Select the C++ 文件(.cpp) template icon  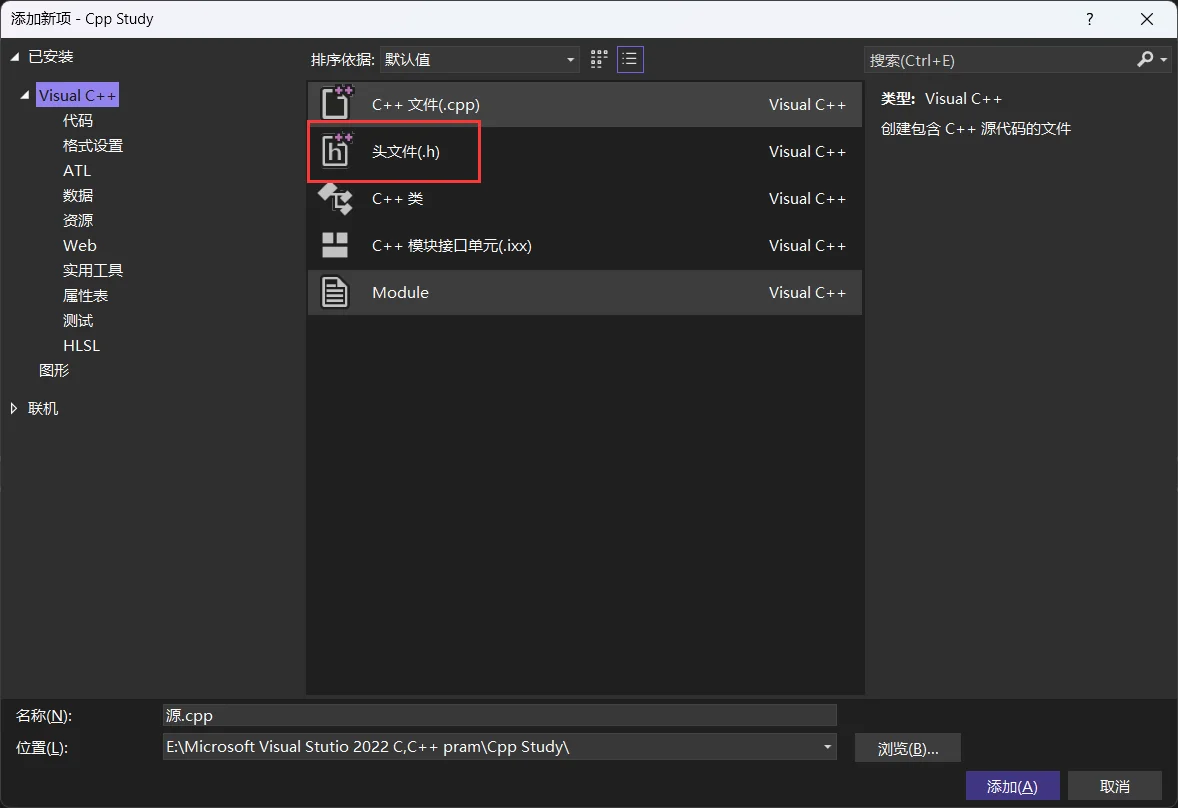point(336,103)
